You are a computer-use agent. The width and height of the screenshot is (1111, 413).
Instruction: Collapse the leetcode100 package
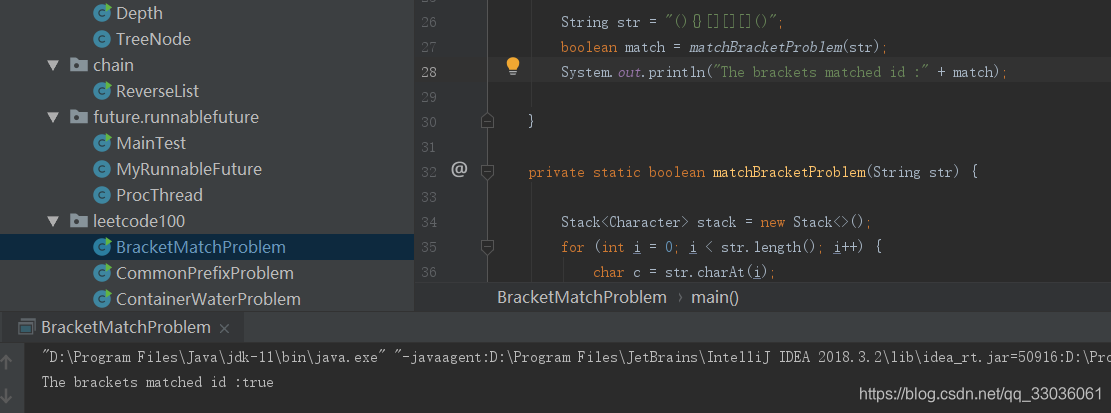53,221
